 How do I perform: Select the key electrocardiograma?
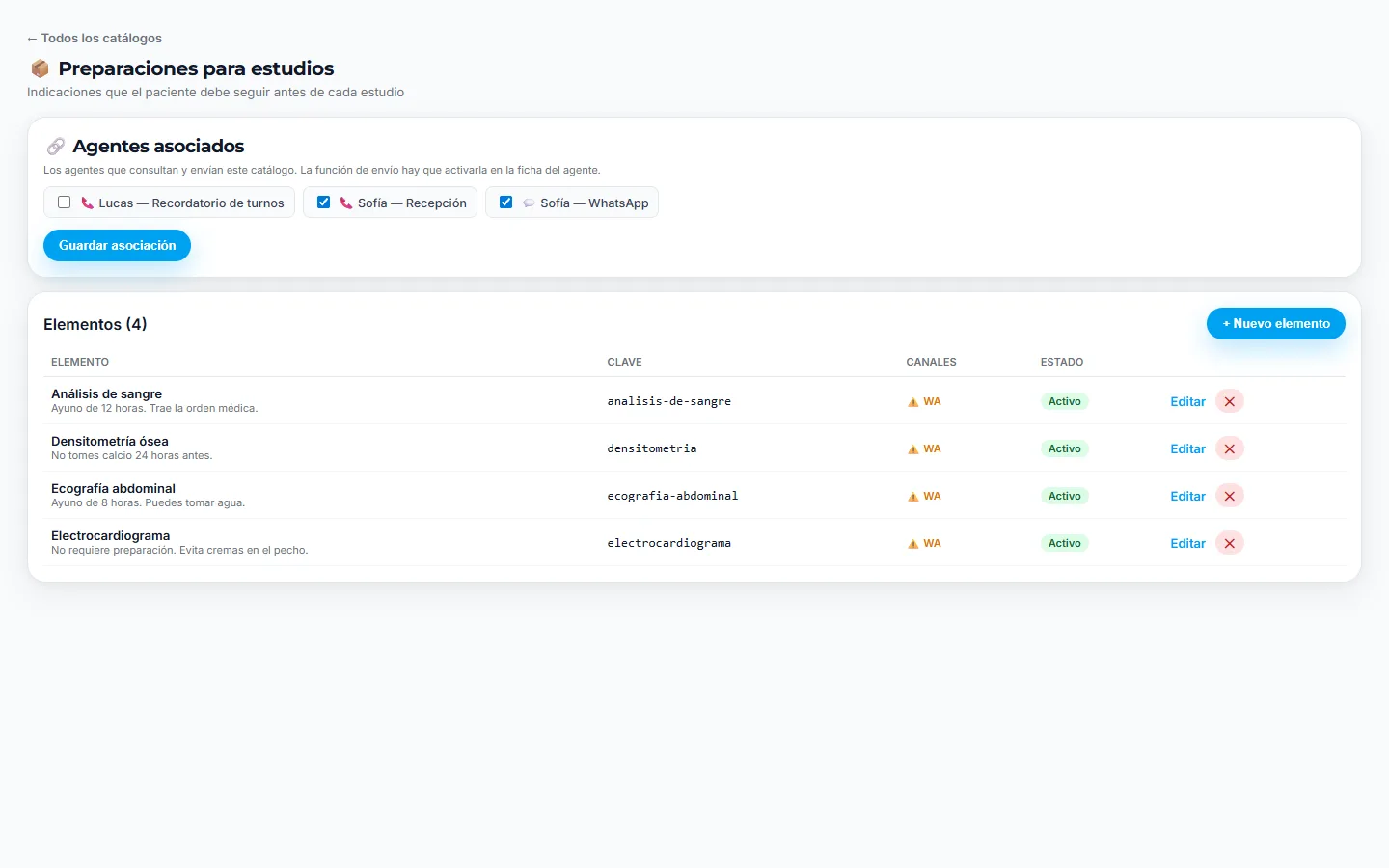668,543
